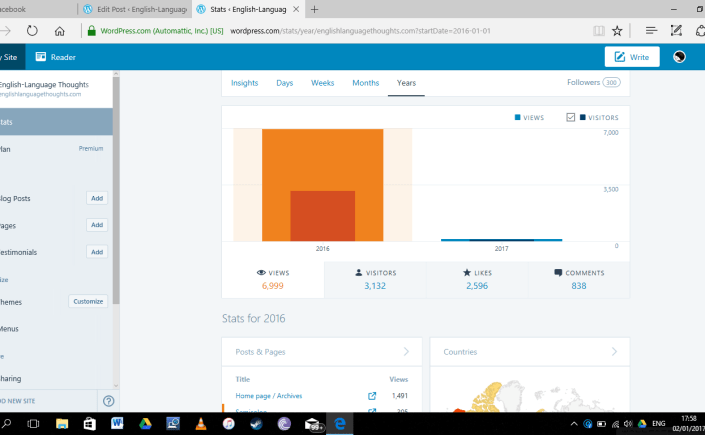Open the user profile avatar
This screenshot has width=705, height=435.
[680, 57]
